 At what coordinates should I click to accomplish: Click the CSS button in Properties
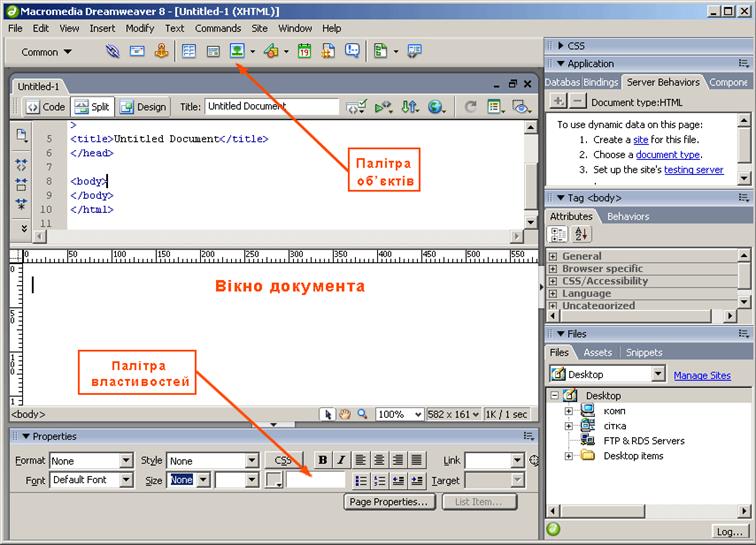[x=283, y=460]
